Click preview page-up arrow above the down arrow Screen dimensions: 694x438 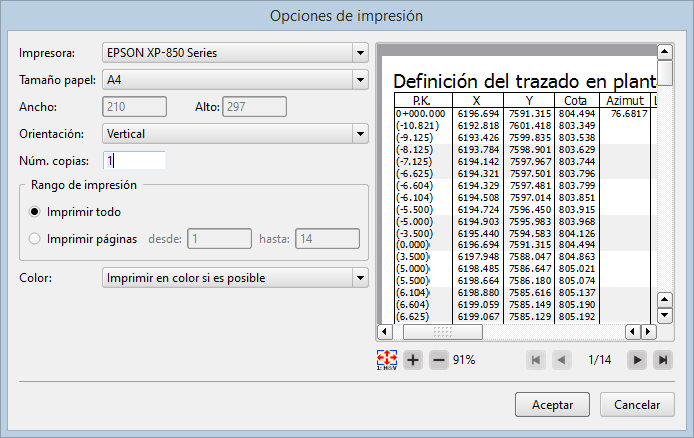[x=664, y=300]
